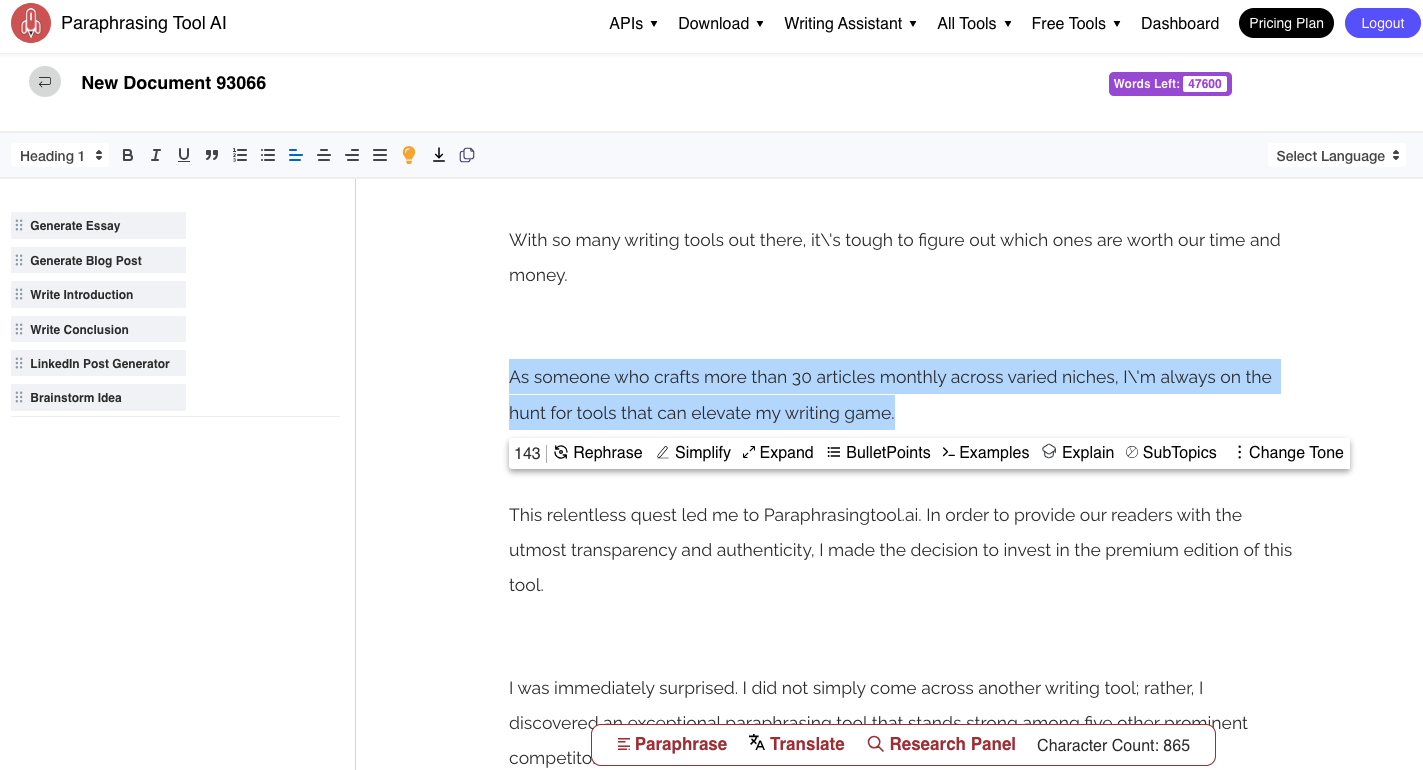This screenshot has width=1423, height=770.
Task: Select Generate Blog Post in the sidebar
Action: click(x=98, y=260)
